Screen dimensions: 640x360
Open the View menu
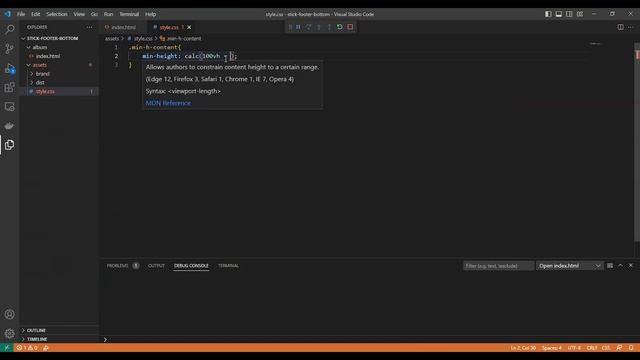click(79, 14)
